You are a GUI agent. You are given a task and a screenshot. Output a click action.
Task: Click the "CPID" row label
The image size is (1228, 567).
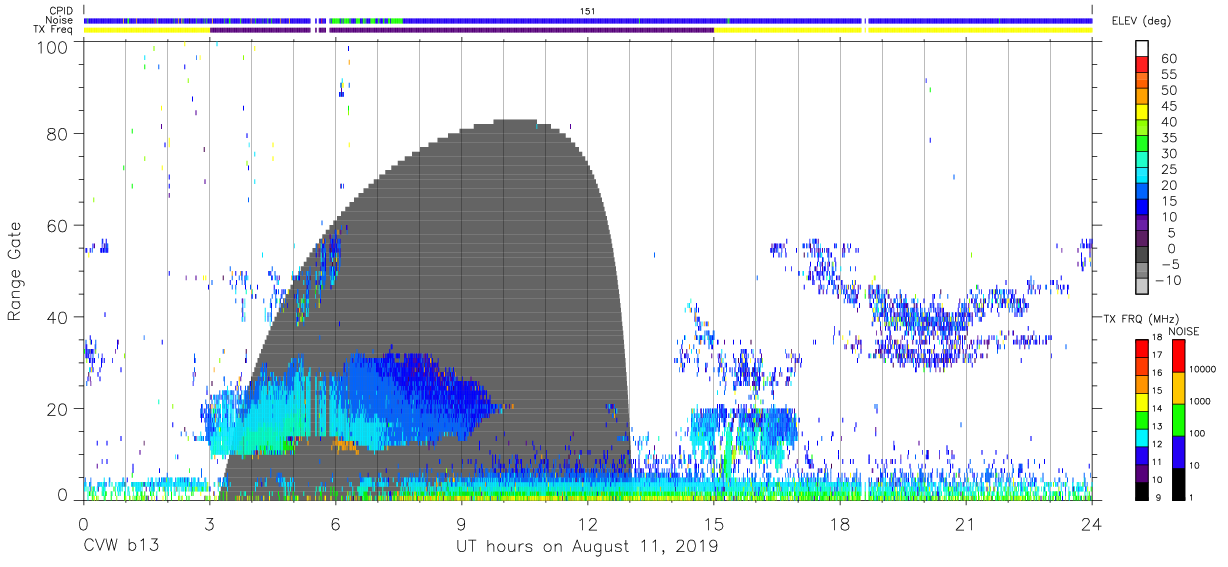[x=60, y=11]
